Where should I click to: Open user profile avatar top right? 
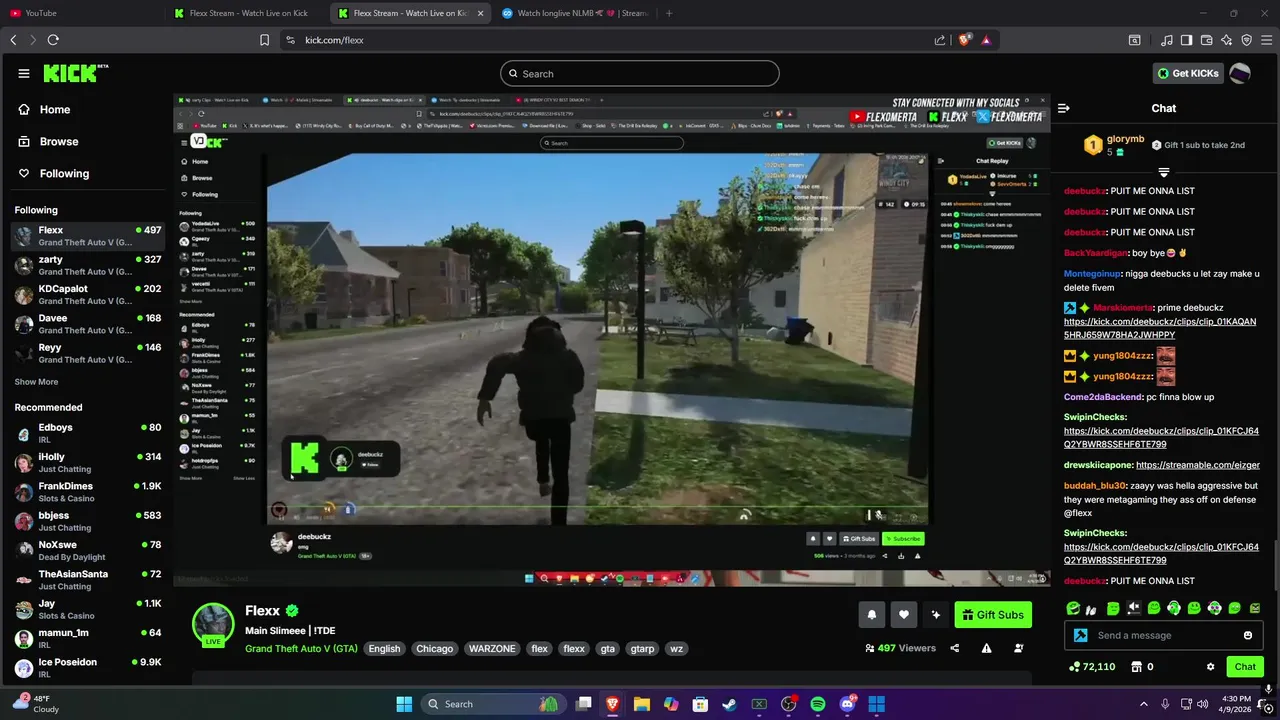click(x=1239, y=73)
